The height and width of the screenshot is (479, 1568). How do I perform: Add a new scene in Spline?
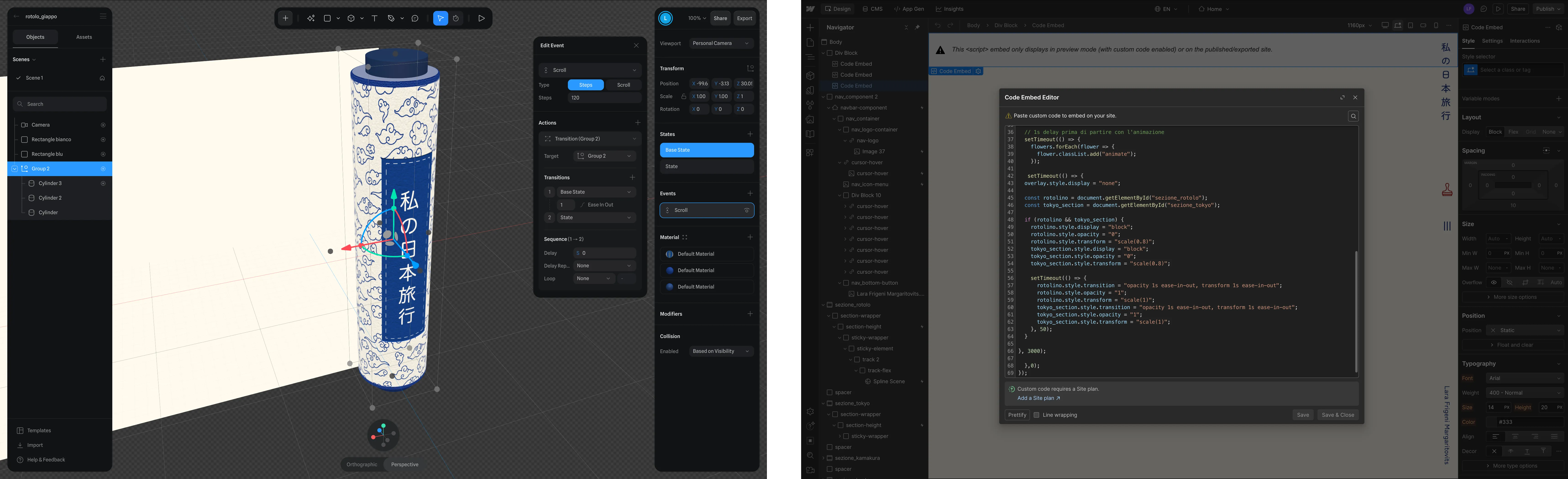pos(103,60)
